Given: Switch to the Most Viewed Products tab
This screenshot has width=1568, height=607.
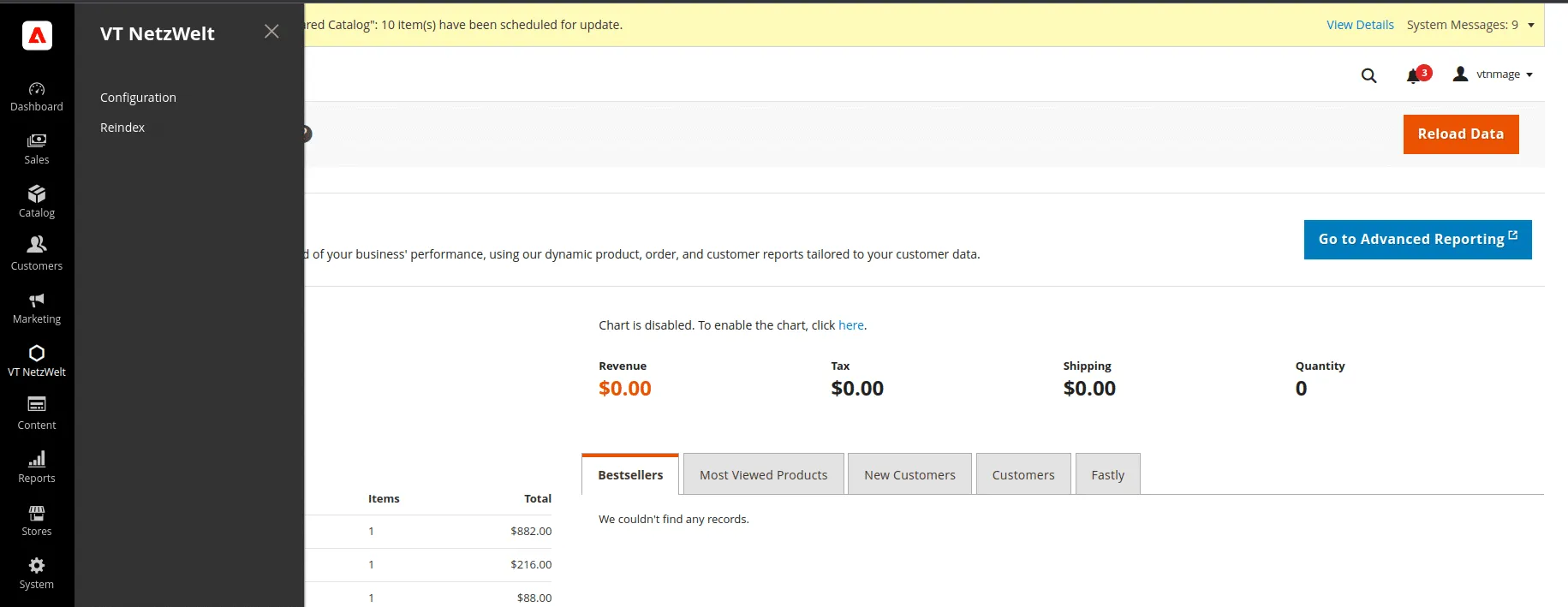Looking at the screenshot, I should pyautogui.click(x=763, y=474).
